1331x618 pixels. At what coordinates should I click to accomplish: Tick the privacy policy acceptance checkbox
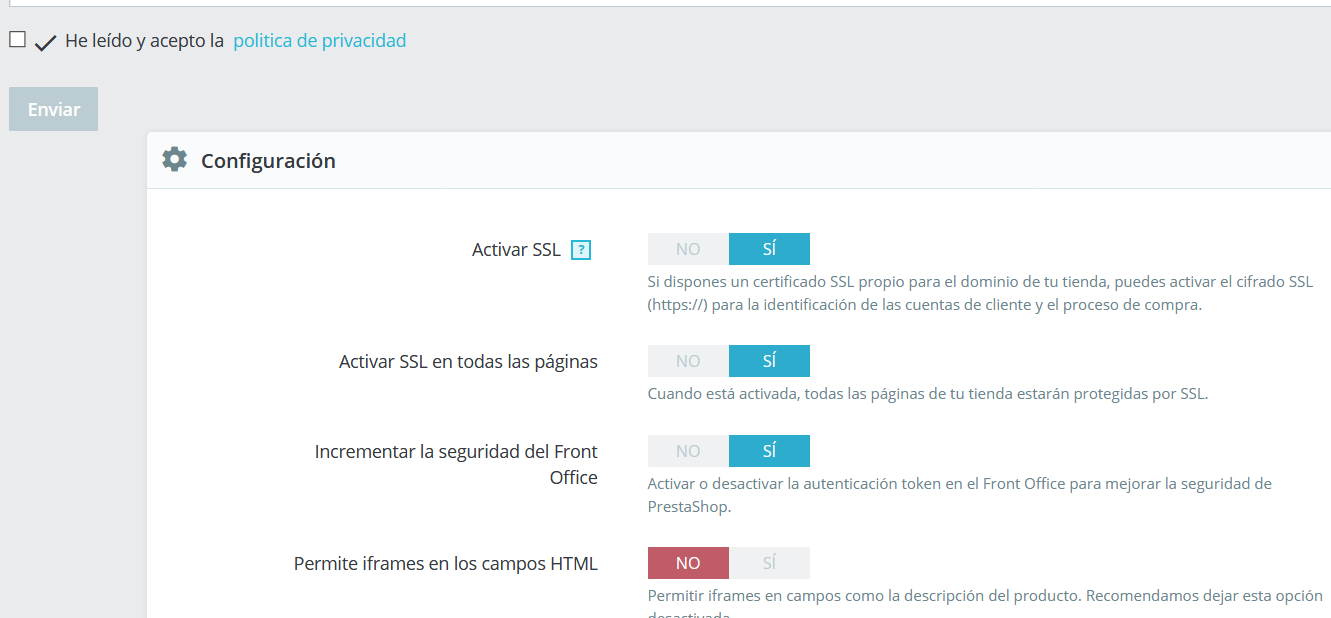coord(17,40)
